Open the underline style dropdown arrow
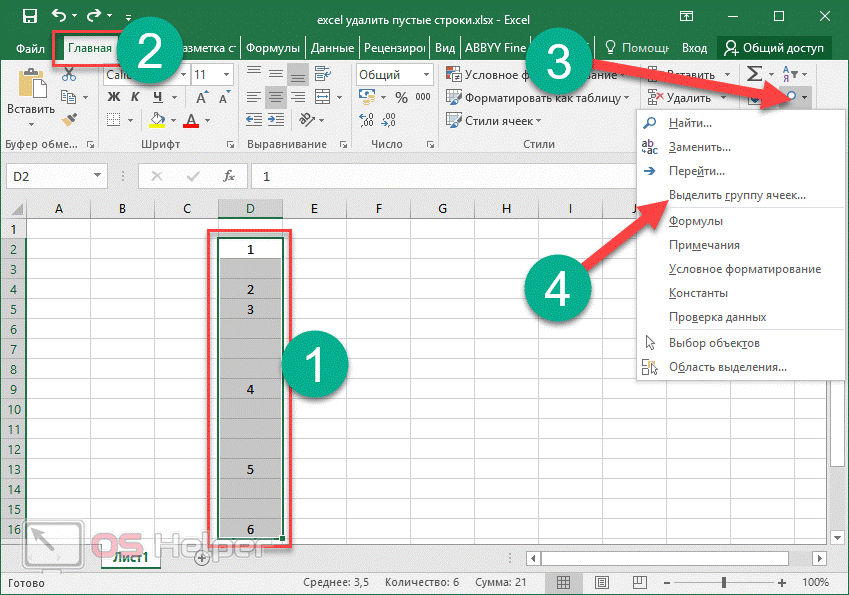The height and width of the screenshot is (595, 849). 174,97
